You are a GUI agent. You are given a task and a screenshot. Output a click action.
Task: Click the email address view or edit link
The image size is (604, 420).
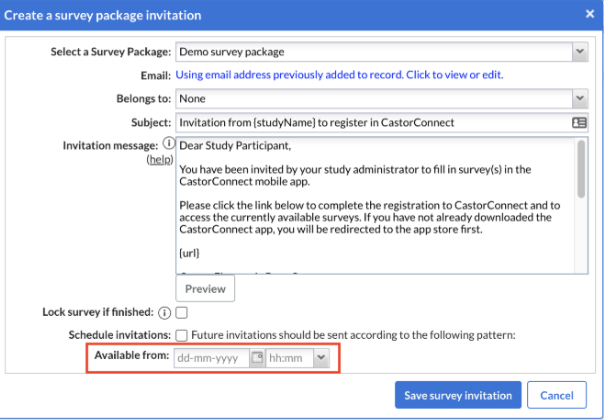click(x=339, y=75)
